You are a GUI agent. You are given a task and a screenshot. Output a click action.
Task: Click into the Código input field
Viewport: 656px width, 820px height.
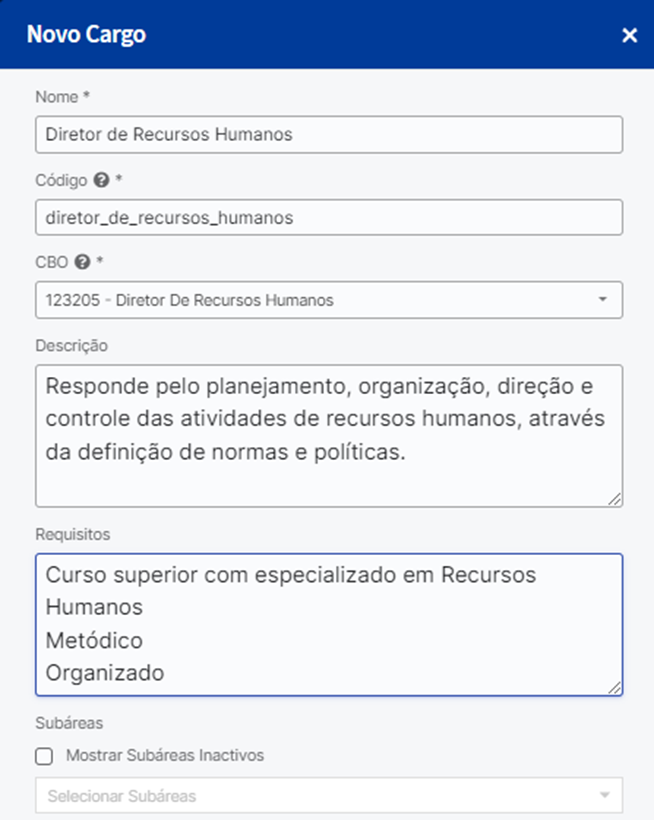point(328,217)
